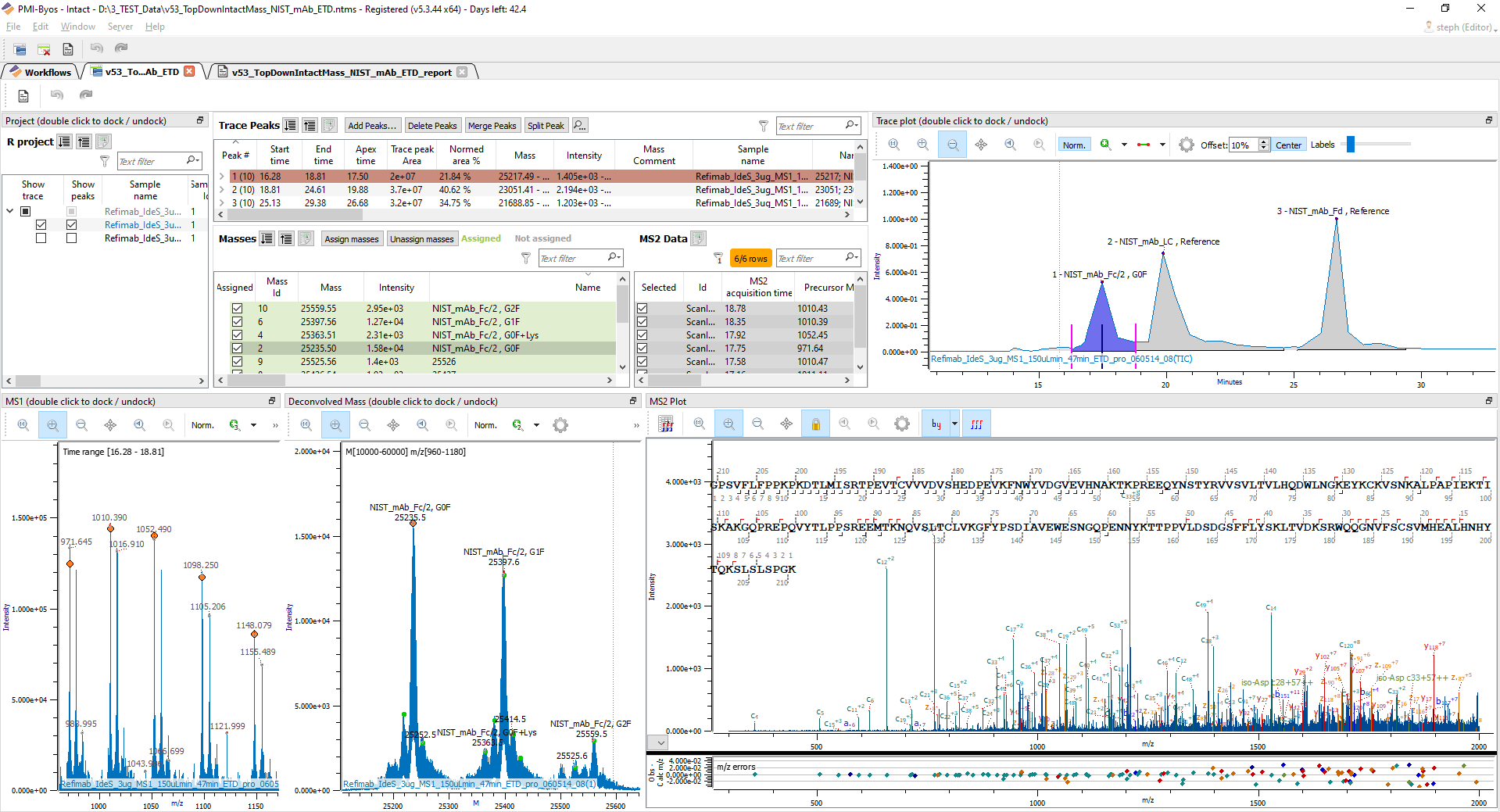Click Add Peaks... button
The height and width of the screenshot is (812, 1500).
point(372,125)
